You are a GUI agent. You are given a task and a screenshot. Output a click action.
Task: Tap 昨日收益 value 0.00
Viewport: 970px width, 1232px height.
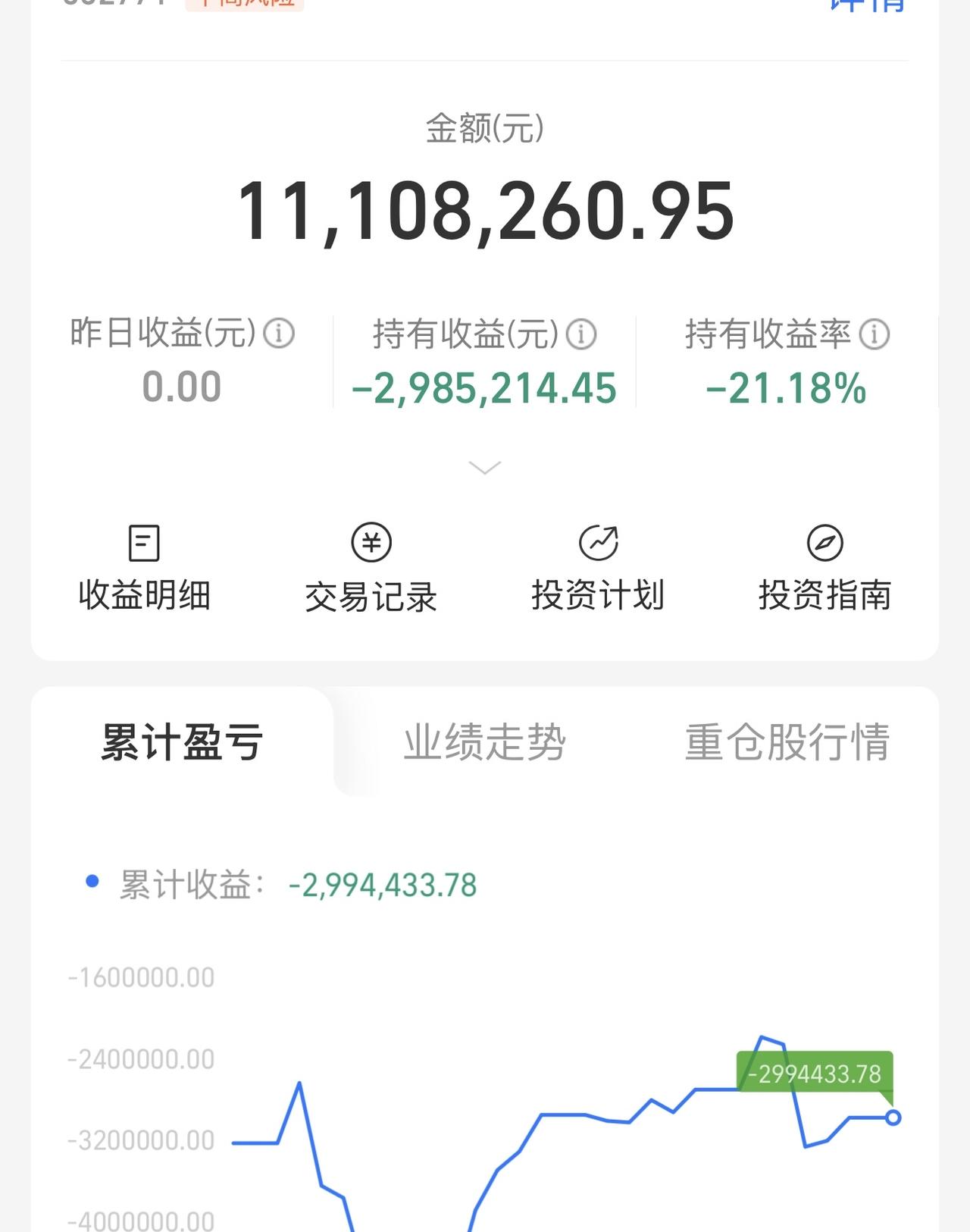tap(182, 387)
